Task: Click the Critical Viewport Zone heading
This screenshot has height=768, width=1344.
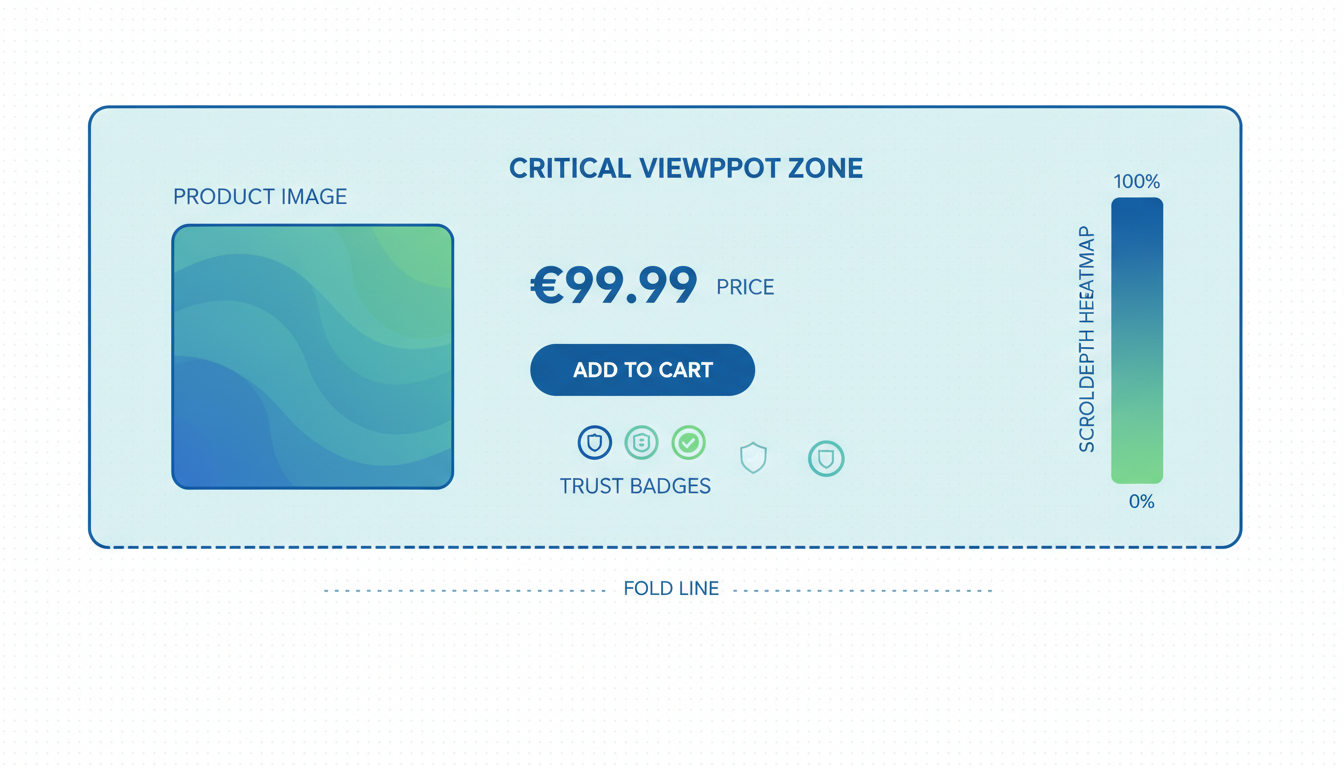Action: coord(686,168)
